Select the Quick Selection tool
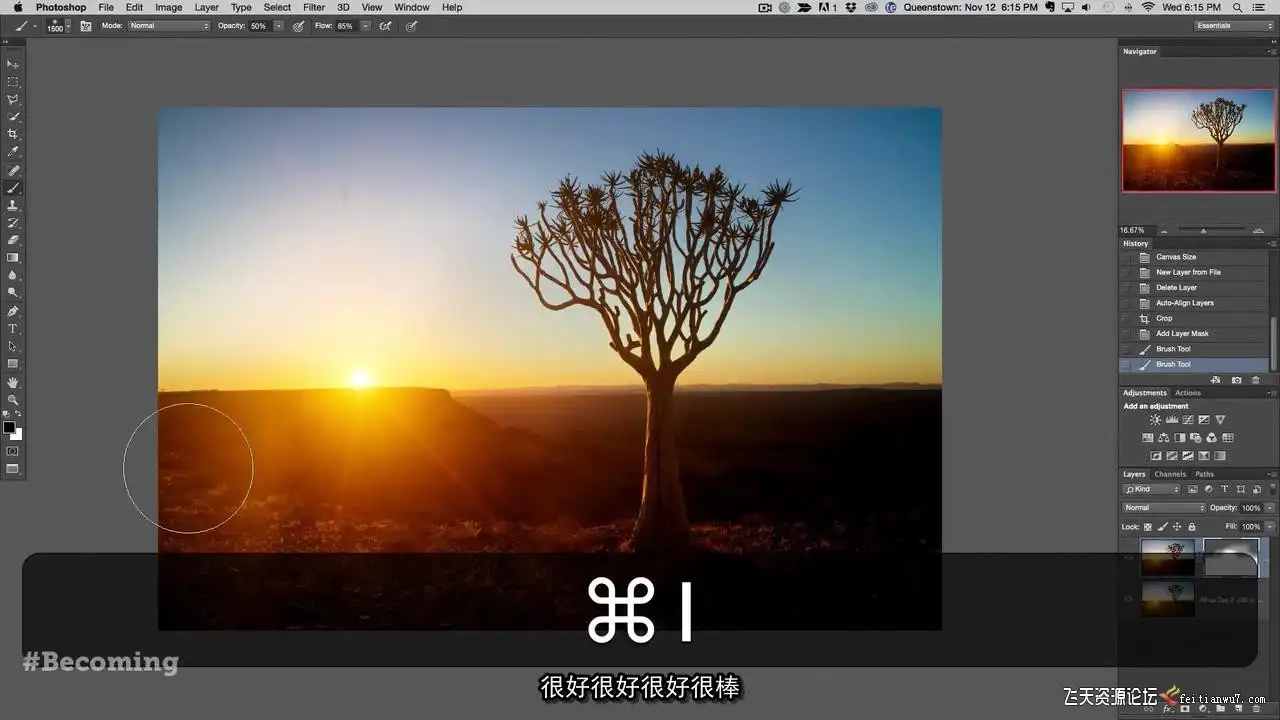1280x720 pixels. [13, 117]
